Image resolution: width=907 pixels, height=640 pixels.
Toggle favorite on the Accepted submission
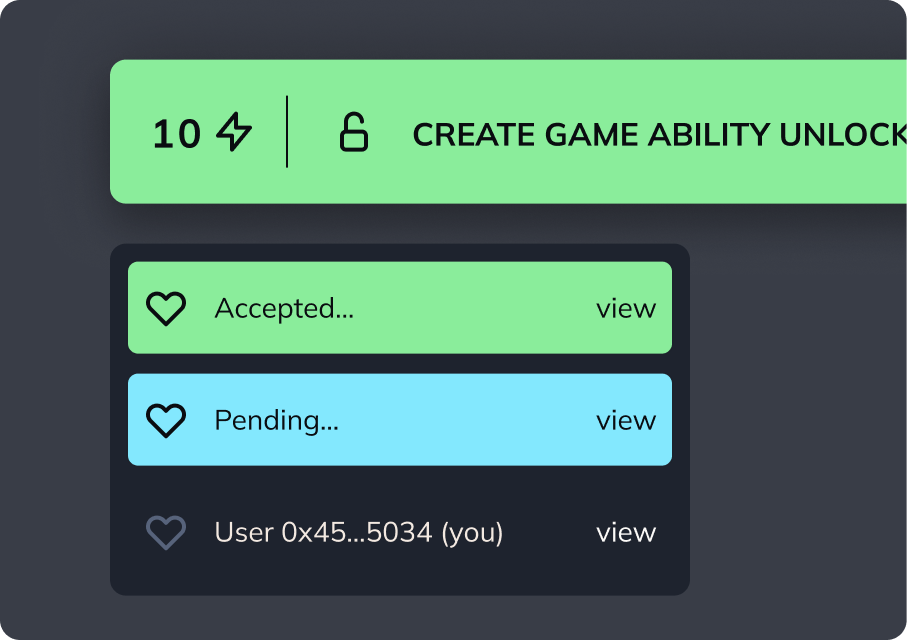(166, 308)
